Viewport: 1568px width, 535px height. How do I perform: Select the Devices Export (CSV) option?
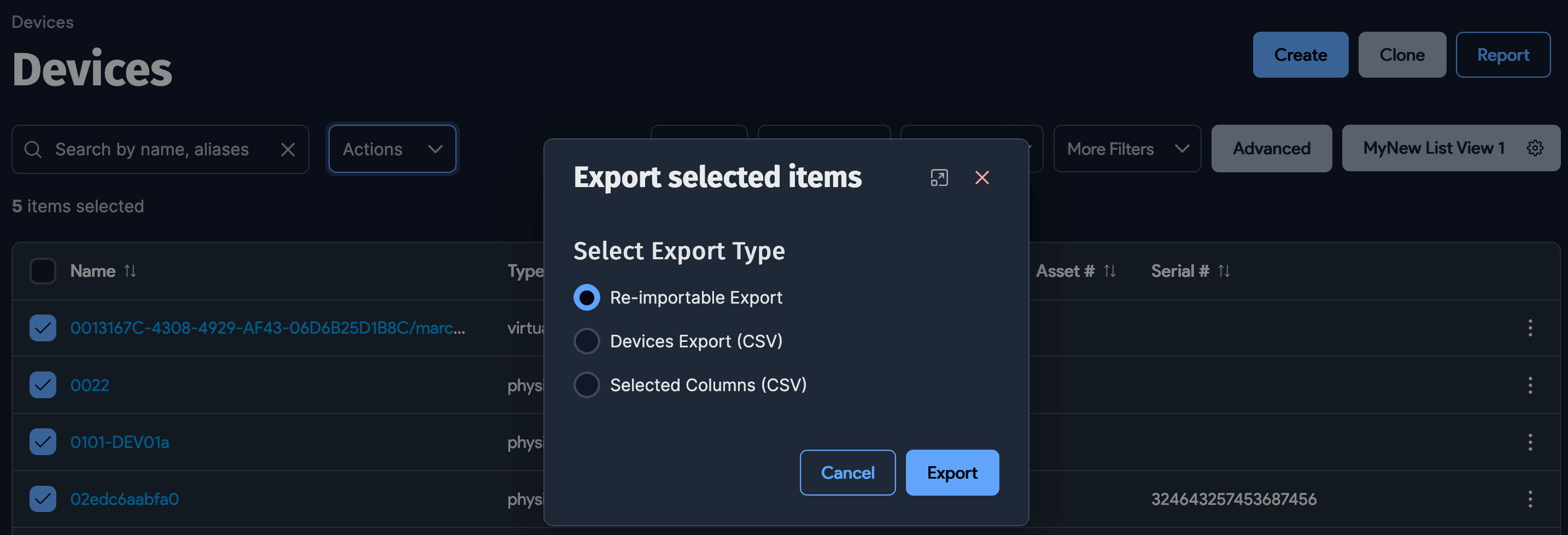586,341
